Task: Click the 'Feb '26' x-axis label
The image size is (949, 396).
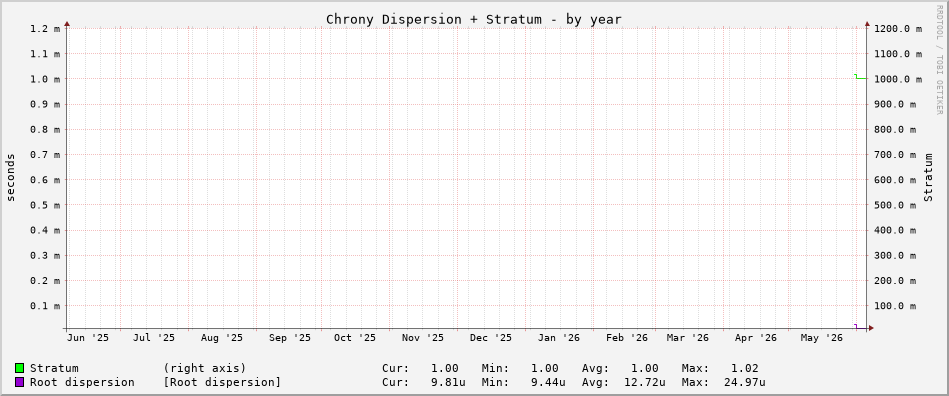Action: tap(626, 338)
